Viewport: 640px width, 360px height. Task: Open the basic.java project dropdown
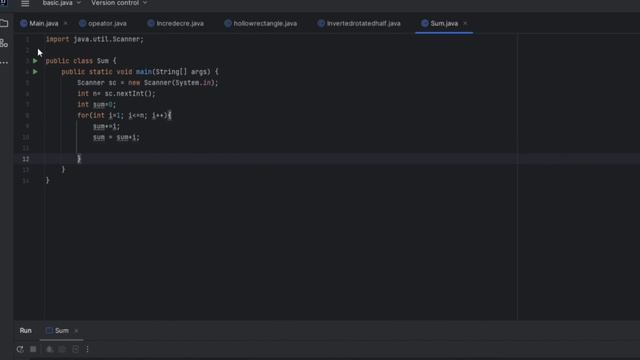point(61,3)
